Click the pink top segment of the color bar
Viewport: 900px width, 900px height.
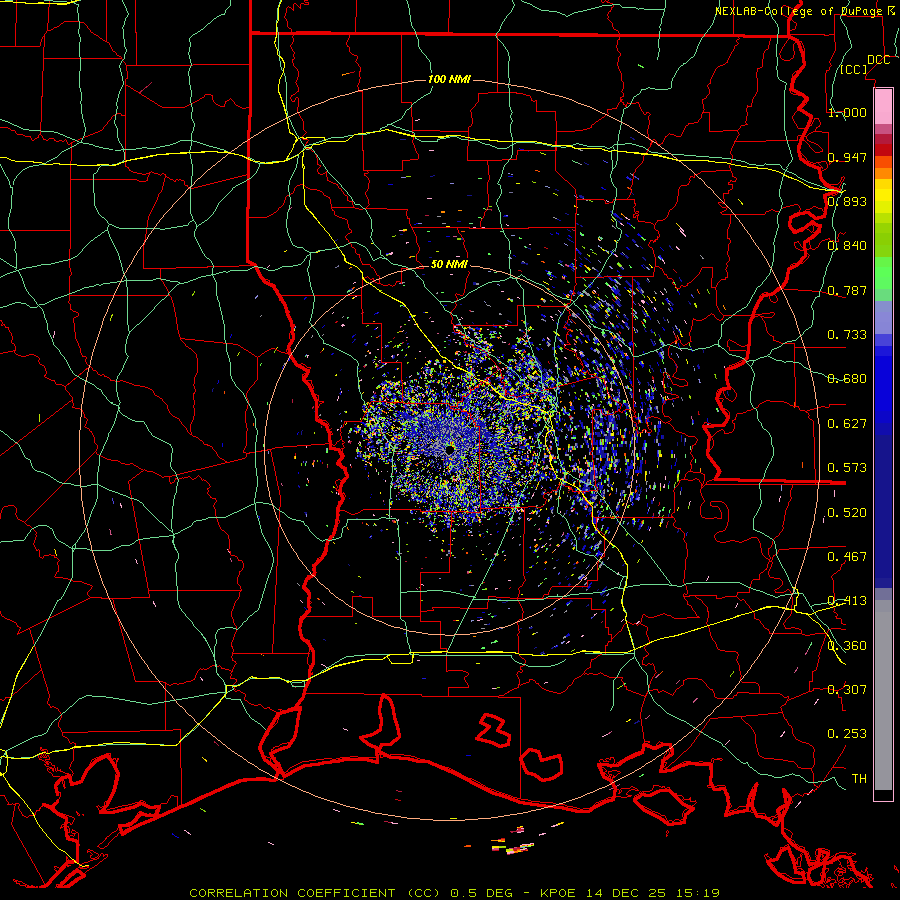(883, 106)
